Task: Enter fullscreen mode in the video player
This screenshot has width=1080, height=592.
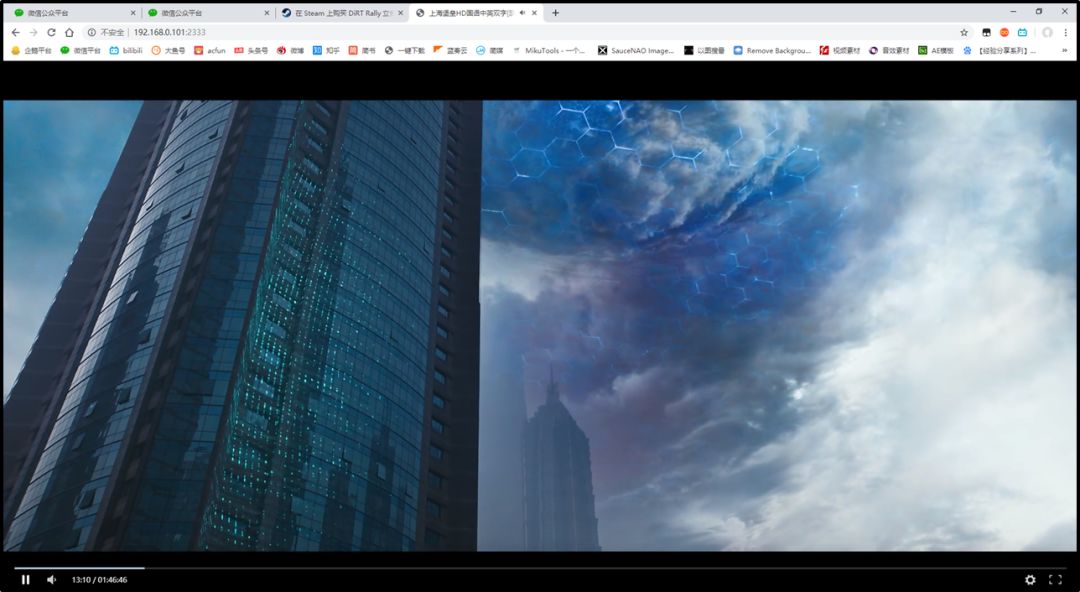Action: 1055,580
